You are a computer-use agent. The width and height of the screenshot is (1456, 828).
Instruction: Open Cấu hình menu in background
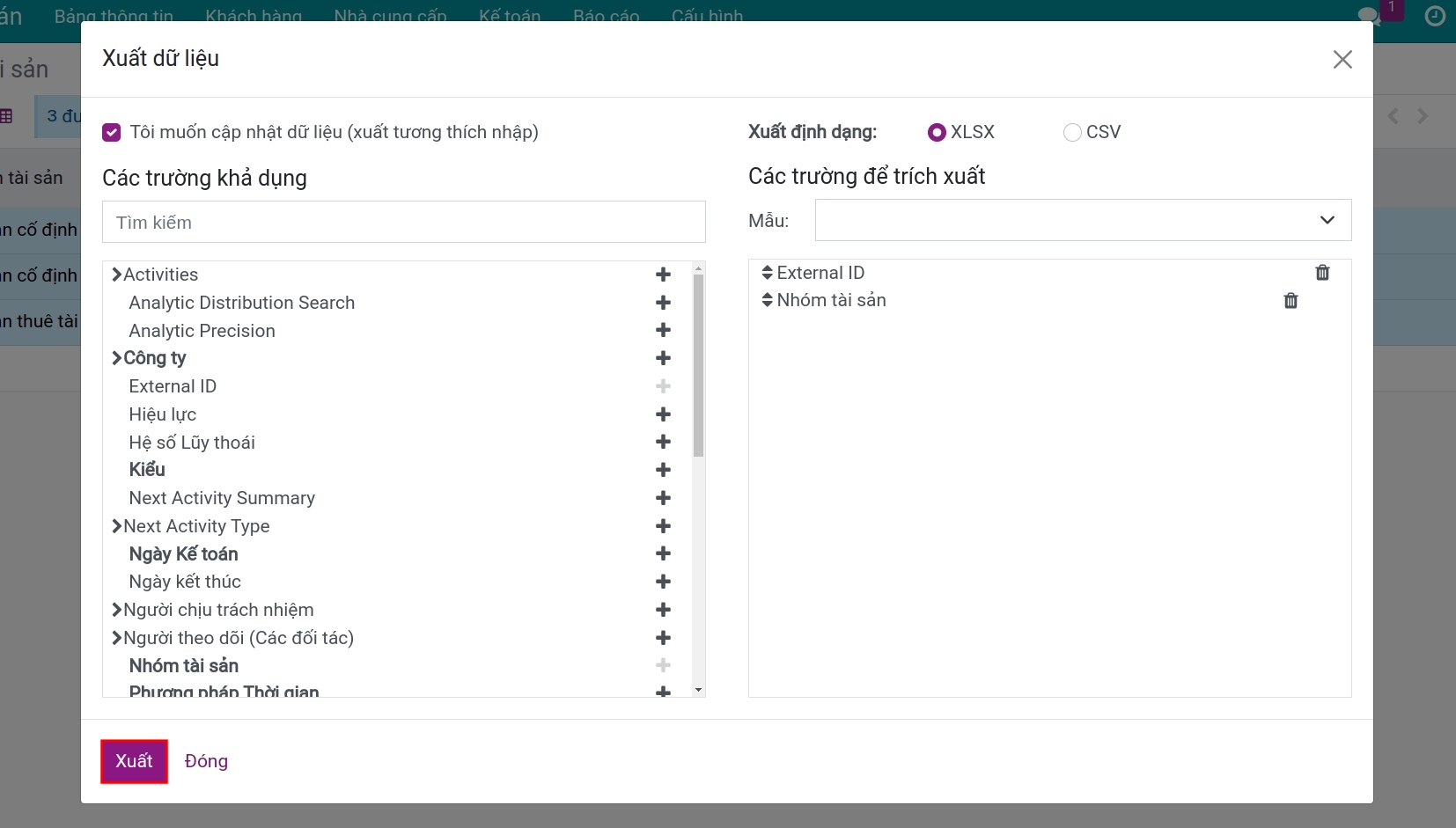coord(707,15)
